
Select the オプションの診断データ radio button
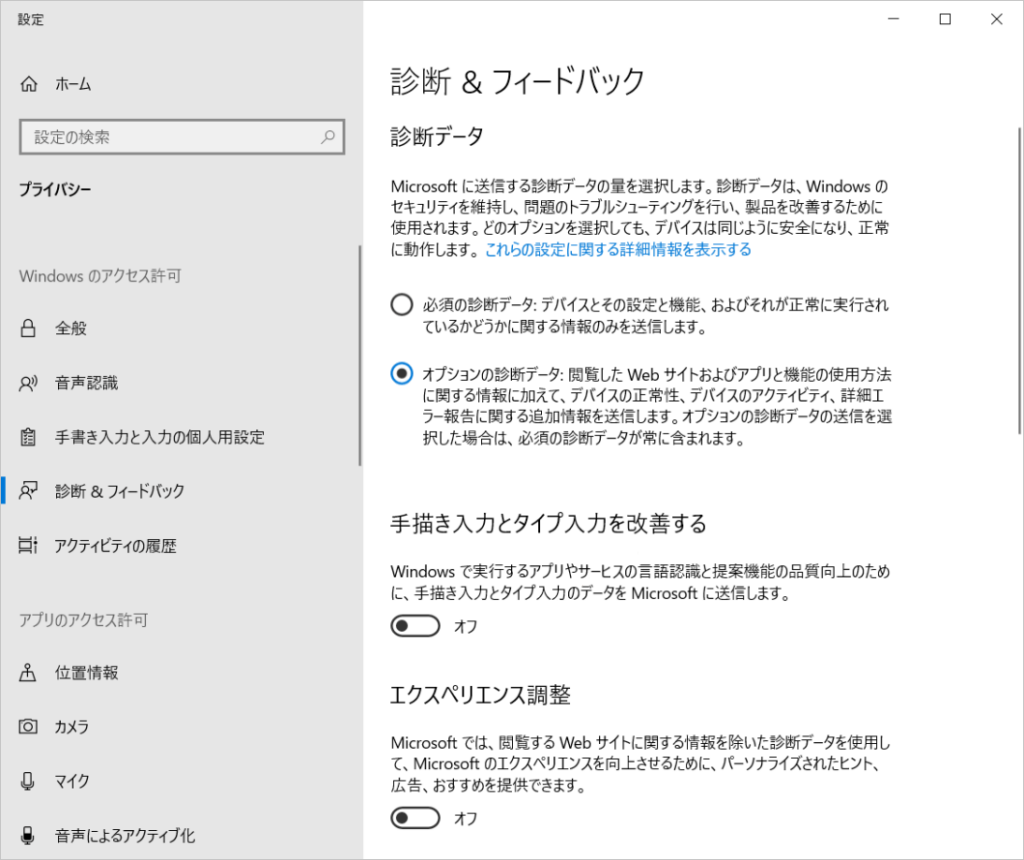coord(401,373)
